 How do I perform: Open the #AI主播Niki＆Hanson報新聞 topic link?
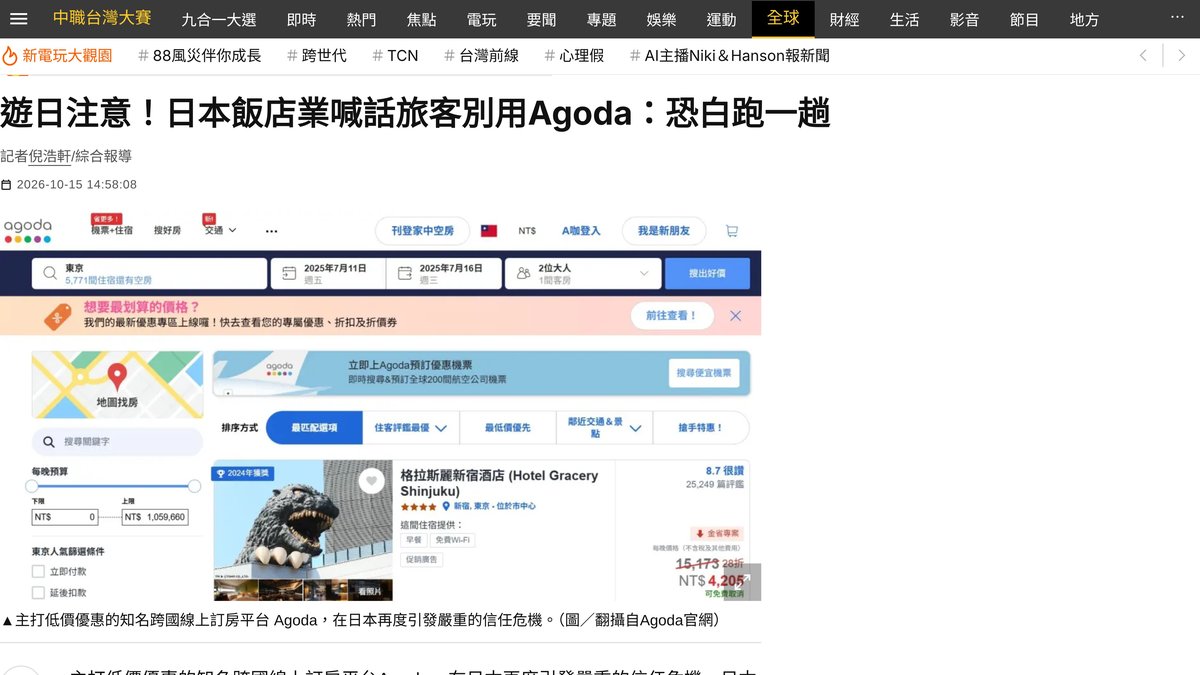(730, 55)
